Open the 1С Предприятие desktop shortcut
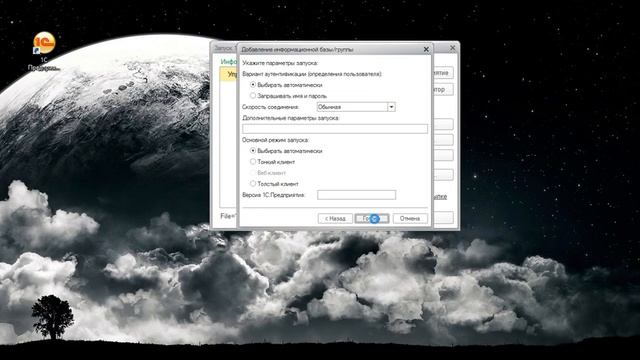This screenshot has width=640, height=360. coord(44,51)
